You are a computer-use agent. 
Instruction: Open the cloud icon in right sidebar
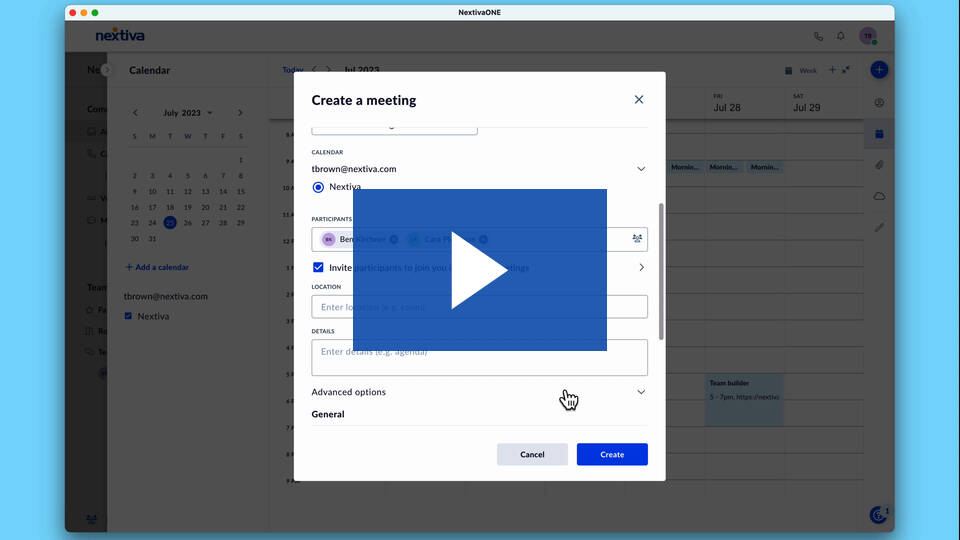[879, 197]
